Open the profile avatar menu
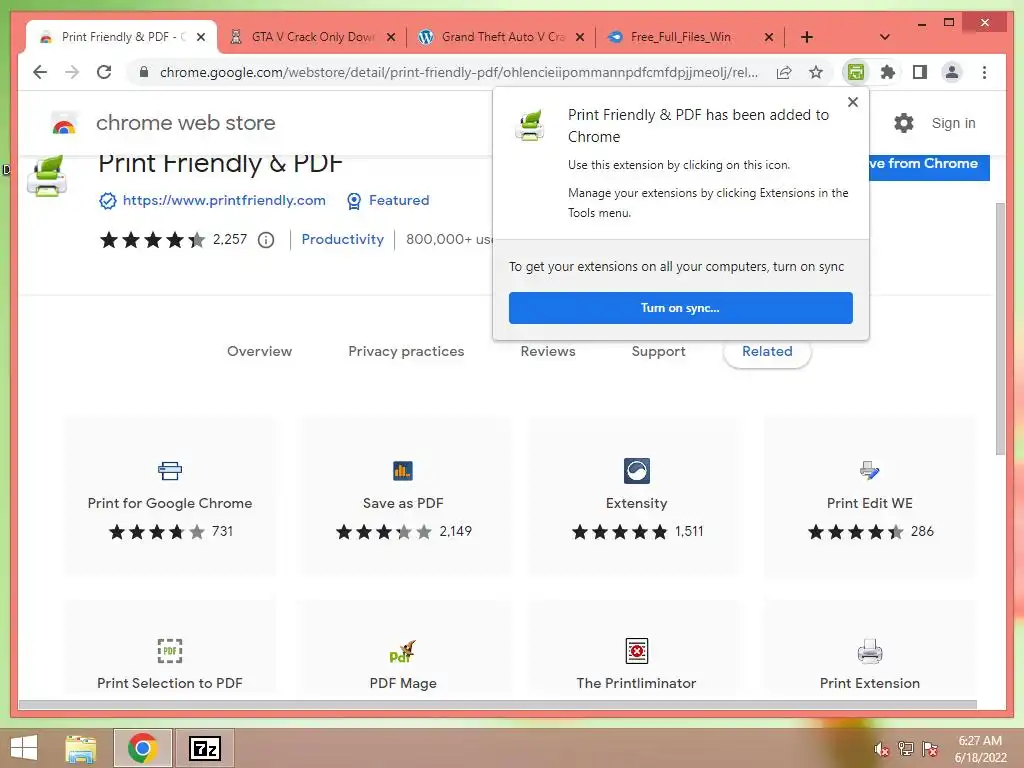 [952, 72]
